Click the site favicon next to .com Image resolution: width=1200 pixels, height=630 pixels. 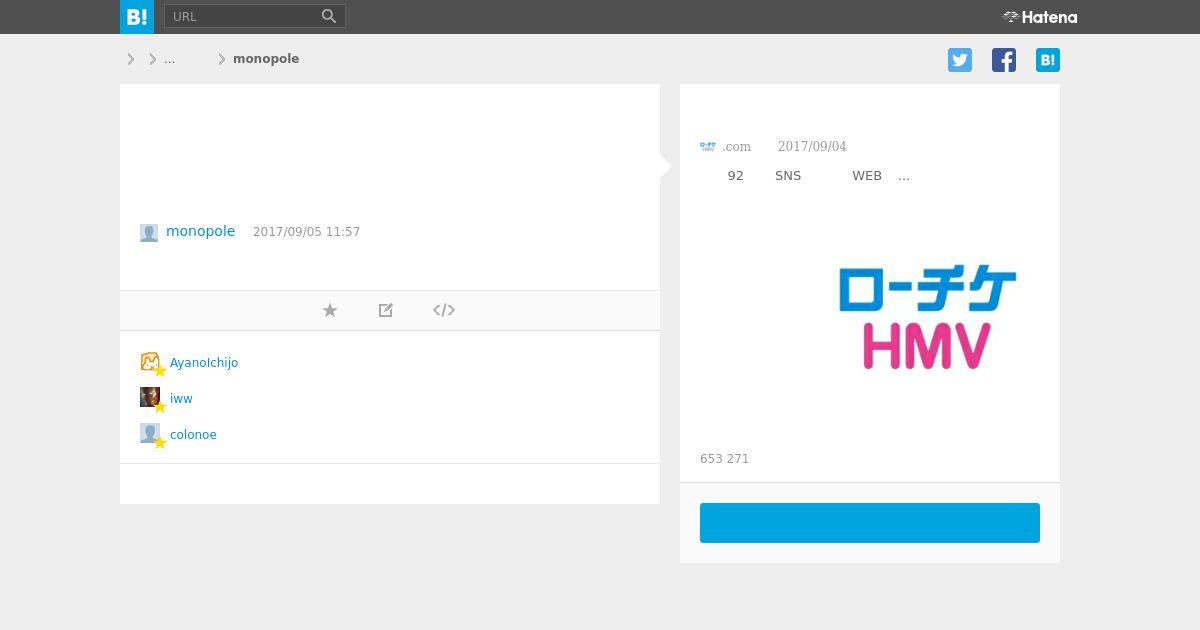point(708,146)
